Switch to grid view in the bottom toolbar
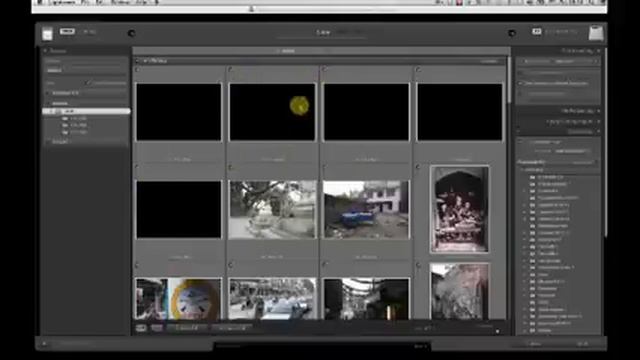 coord(141,328)
